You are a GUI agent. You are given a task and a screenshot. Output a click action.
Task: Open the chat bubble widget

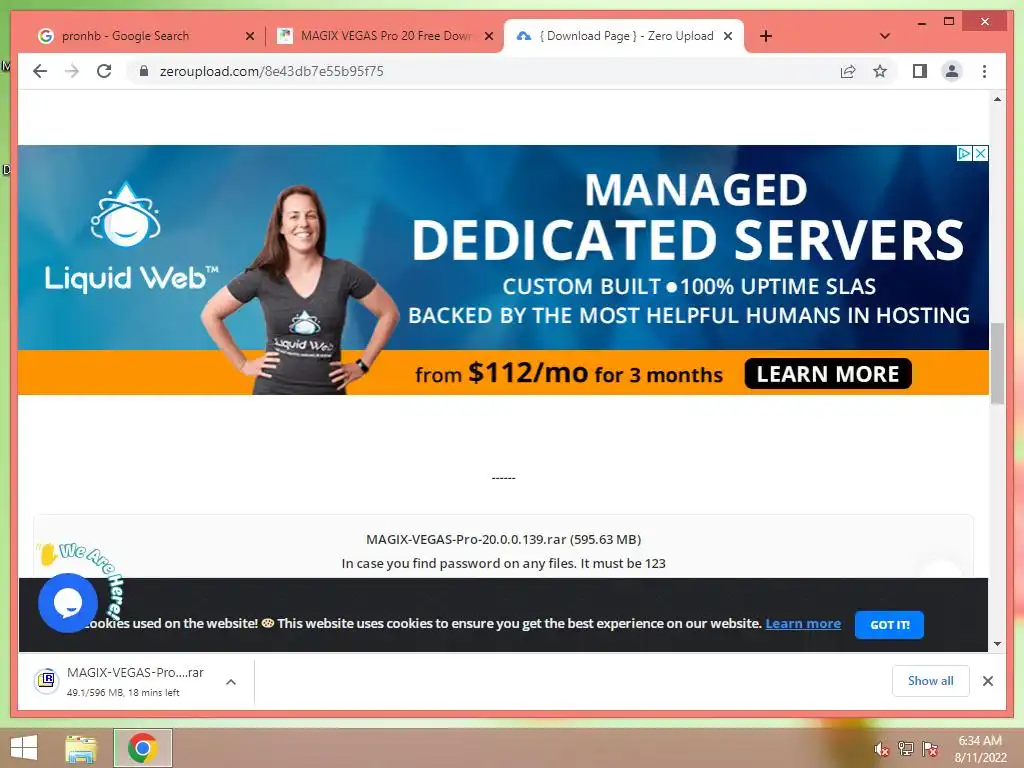click(68, 603)
